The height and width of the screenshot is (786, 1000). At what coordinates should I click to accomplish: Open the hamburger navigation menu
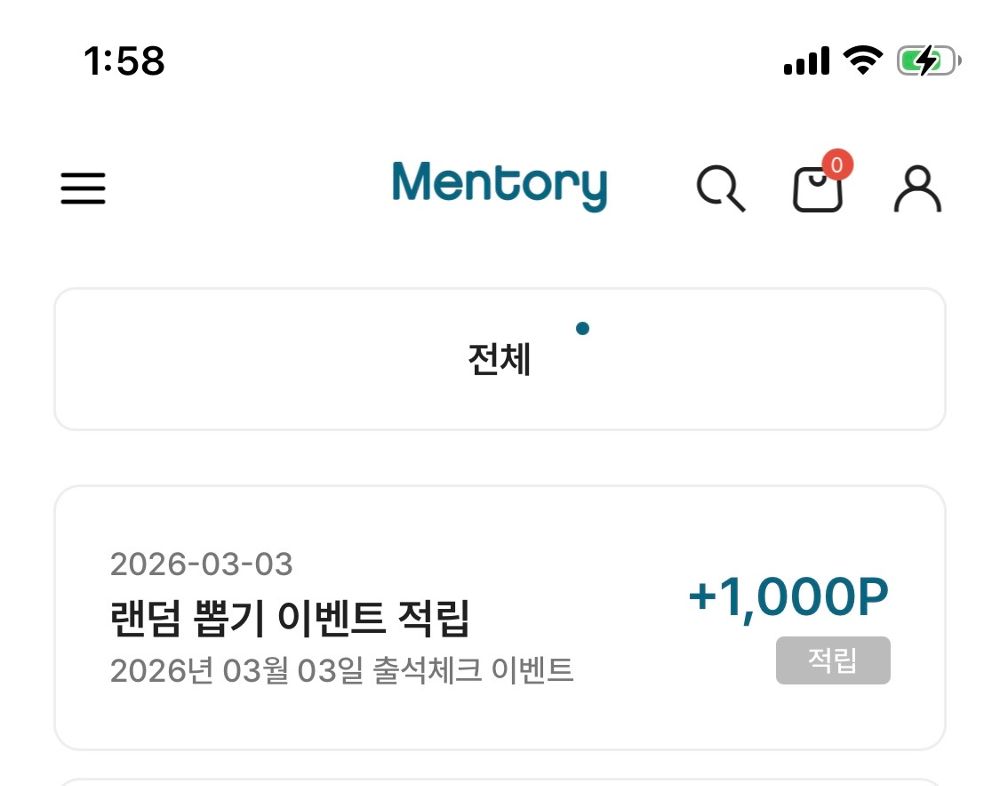pyautogui.click(x=83, y=188)
